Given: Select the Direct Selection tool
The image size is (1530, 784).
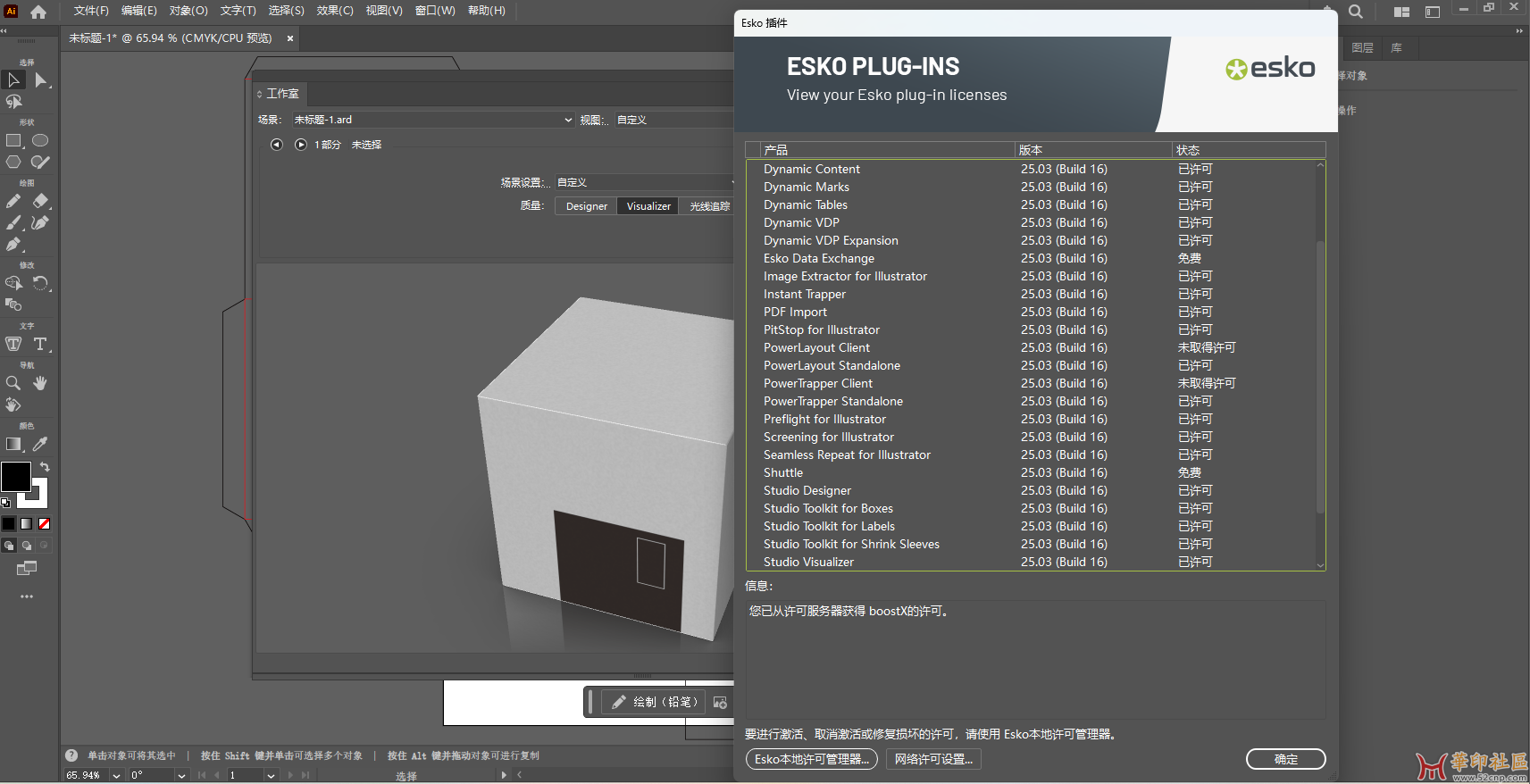Looking at the screenshot, I should [x=41, y=80].
